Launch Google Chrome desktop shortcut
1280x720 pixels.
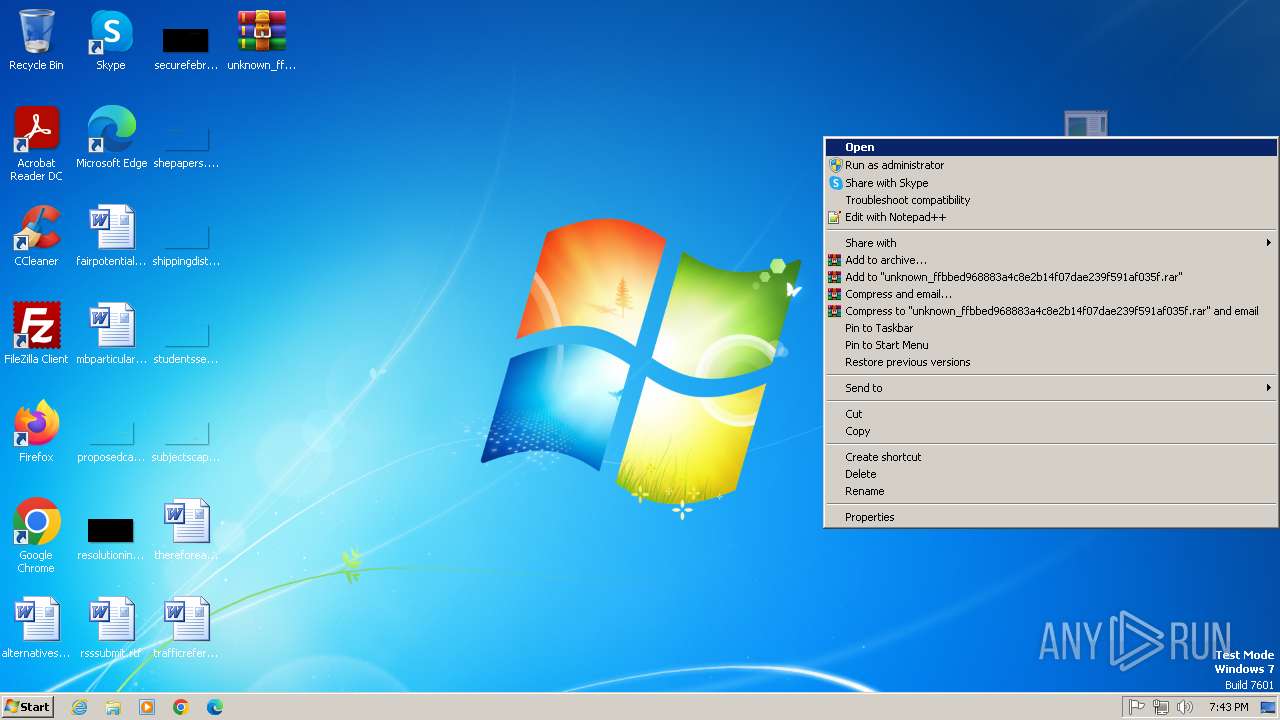click(x=36, y=536)
